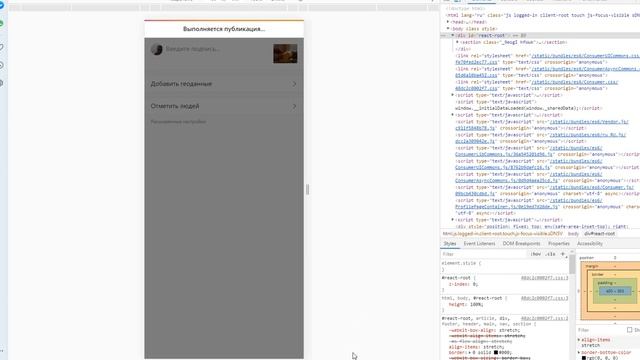Expand the last script node before fixed div
Image resolution: width=640 pixels, height=360 pixels.
[x=453, y=220]
